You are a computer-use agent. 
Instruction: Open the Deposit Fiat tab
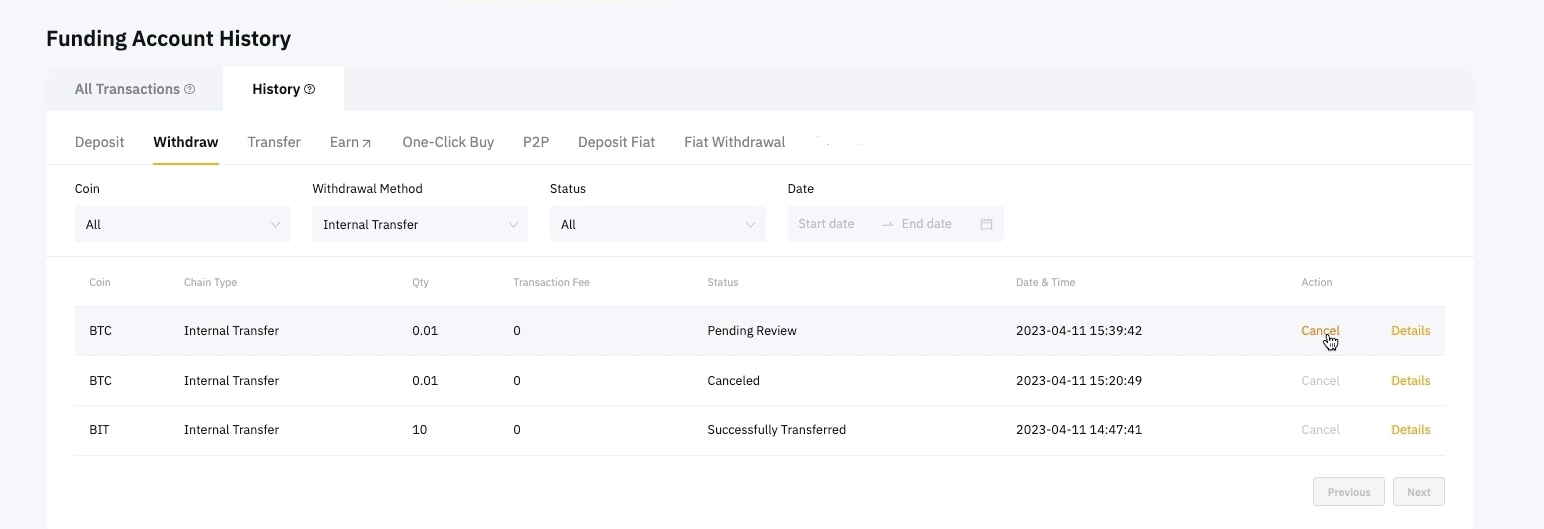point(616,142)
